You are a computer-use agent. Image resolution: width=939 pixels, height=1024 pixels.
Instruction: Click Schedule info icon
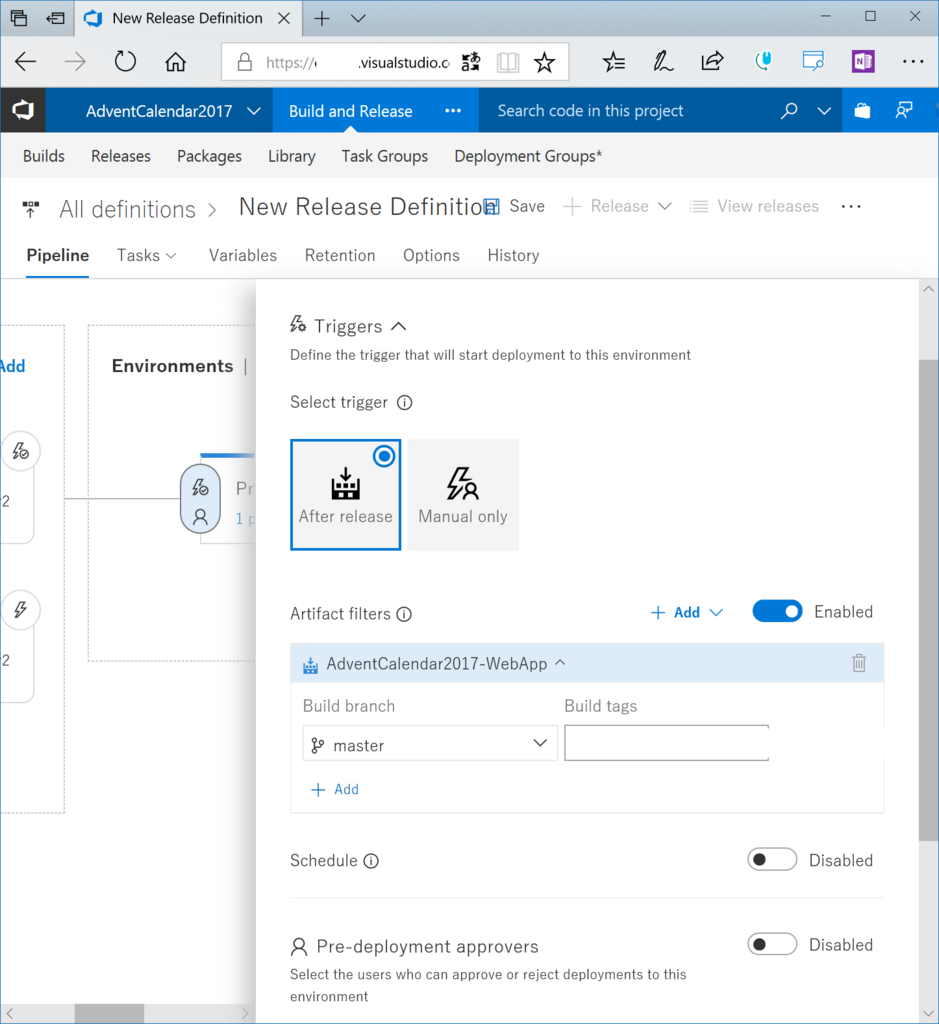(x=371, y=861)
